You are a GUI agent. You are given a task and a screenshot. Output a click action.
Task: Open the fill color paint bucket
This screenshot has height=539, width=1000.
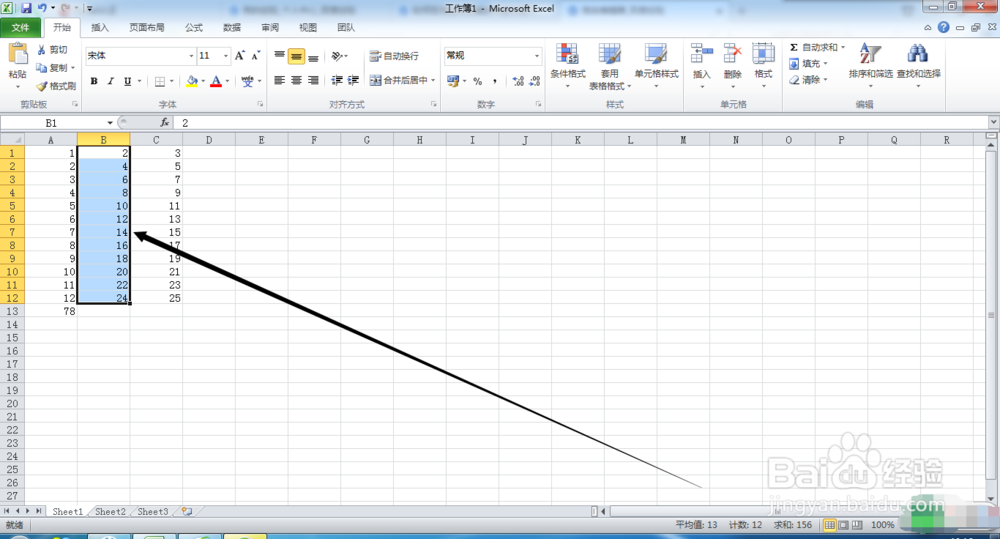click(191, 81)
